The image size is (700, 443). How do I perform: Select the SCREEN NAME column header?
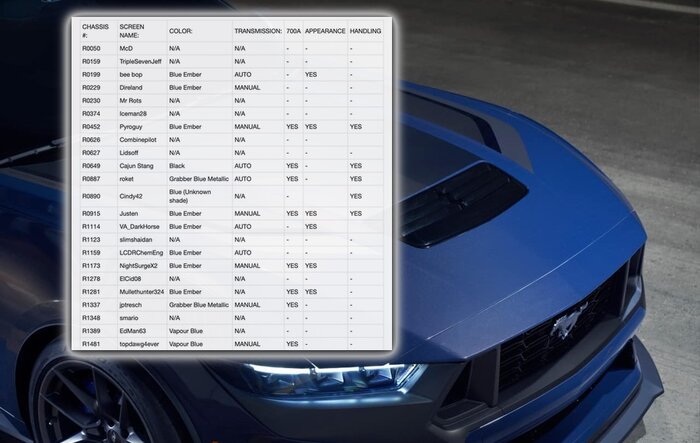tap(135, 29)
